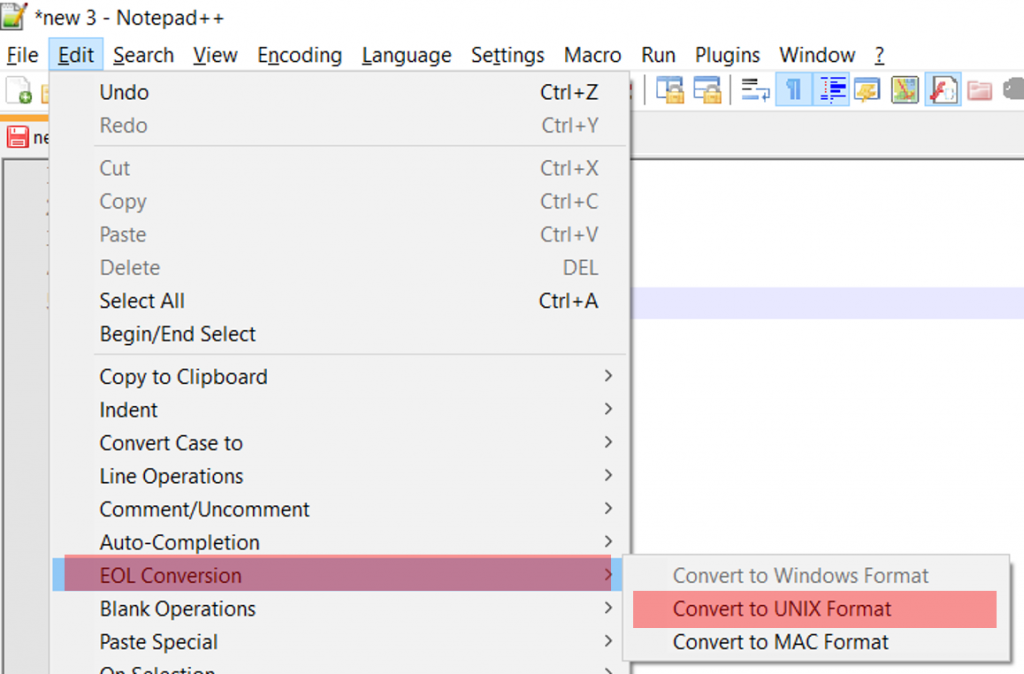Expand the Convert Case to submenu

(340, 443)
